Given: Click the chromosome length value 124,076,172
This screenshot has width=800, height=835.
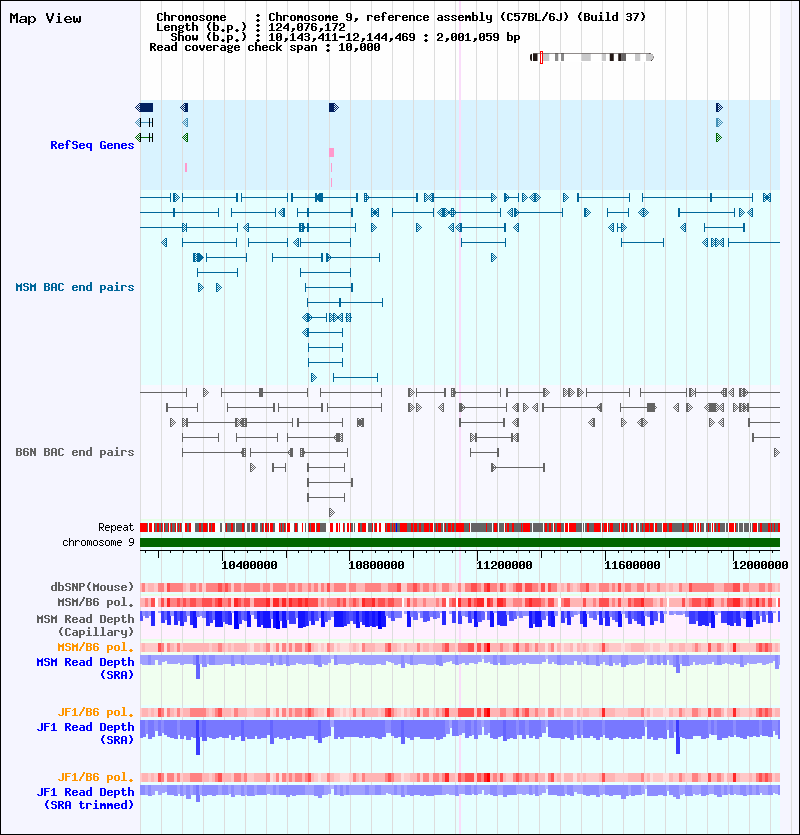Looking at the screenshot, I should point(307,27).
